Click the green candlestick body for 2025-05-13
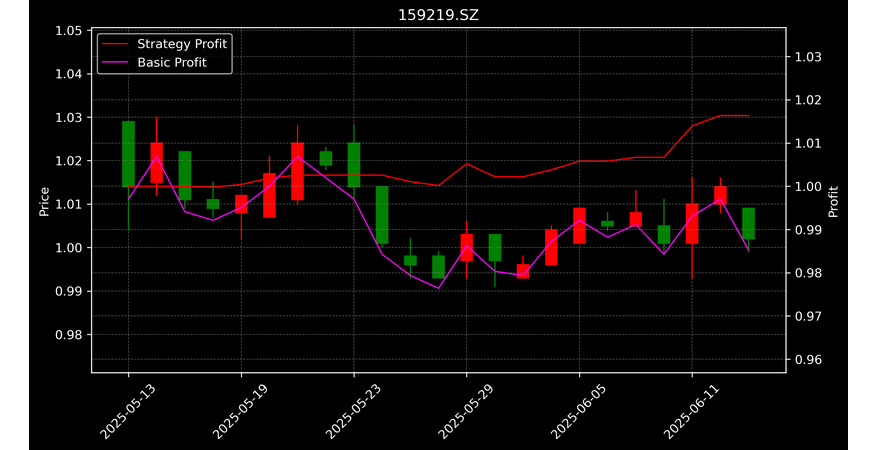Image resolution: width=878 pixels, height=450 pixels. tap(128, 154)
